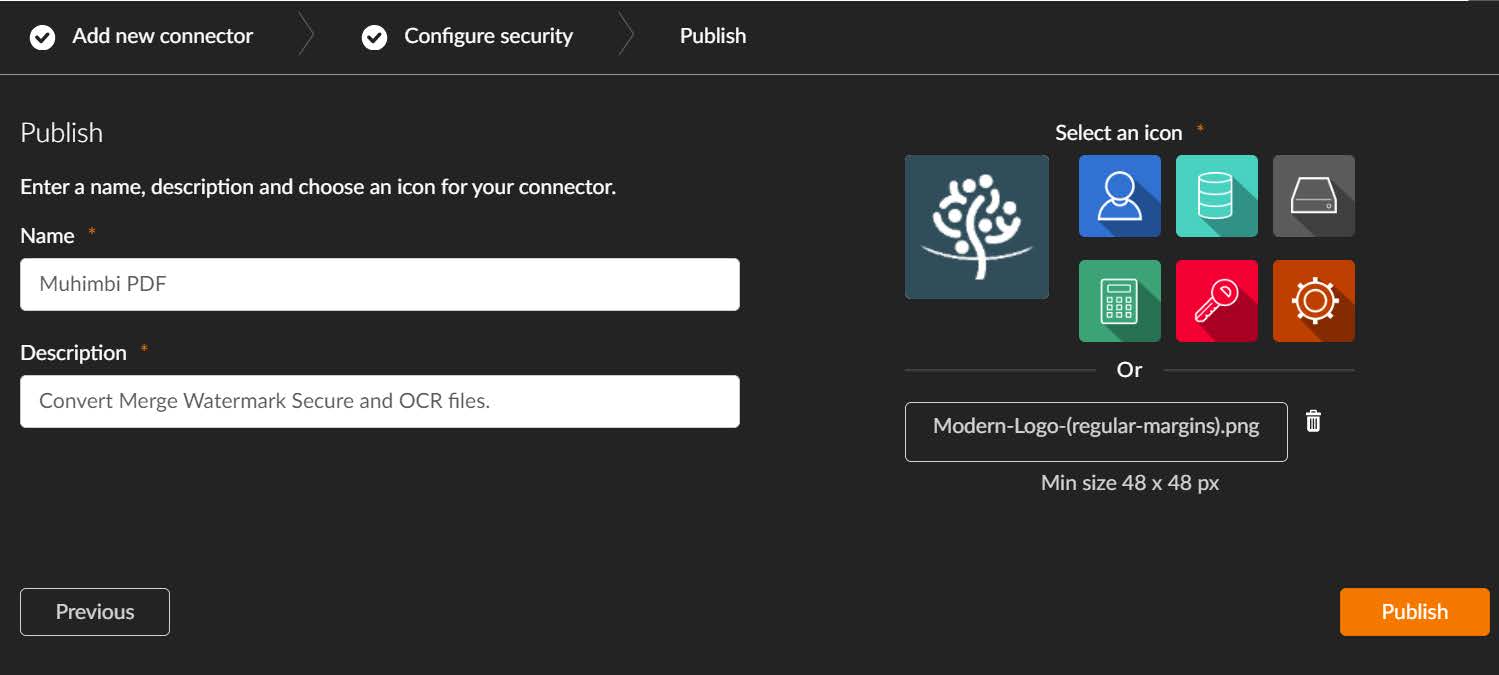
Task: Click into the Description text field
Action: click(x=379, y=401)
